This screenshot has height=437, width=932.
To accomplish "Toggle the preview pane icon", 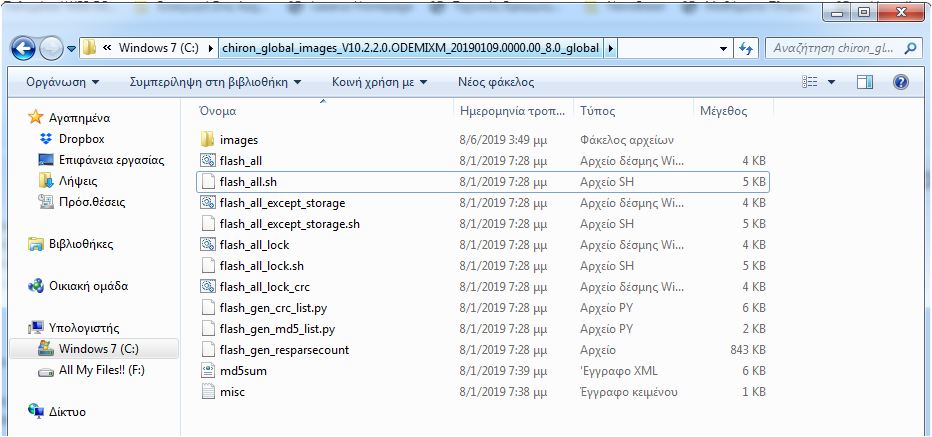I will click(864, 82).
